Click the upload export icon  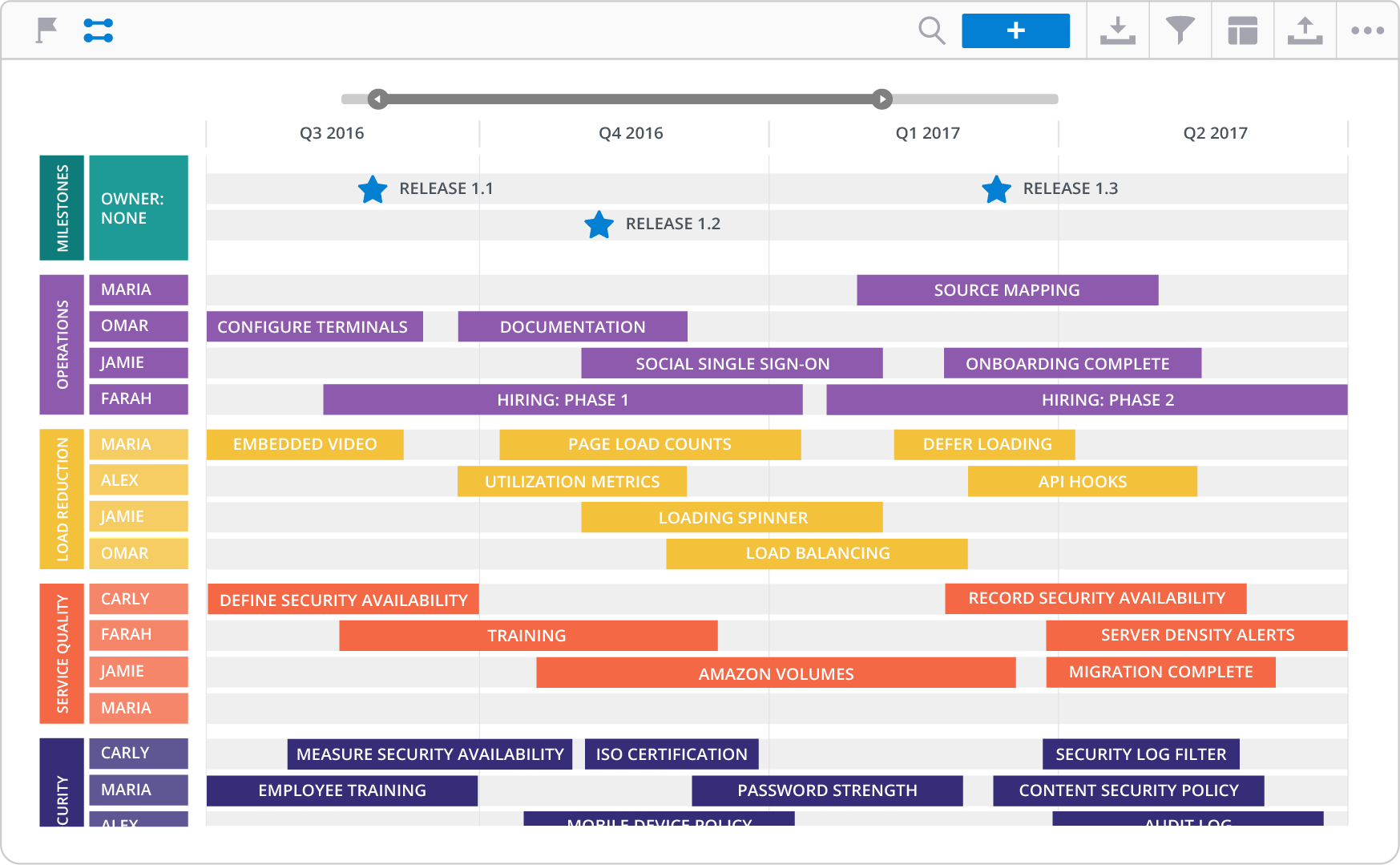tap(1305, 30)
